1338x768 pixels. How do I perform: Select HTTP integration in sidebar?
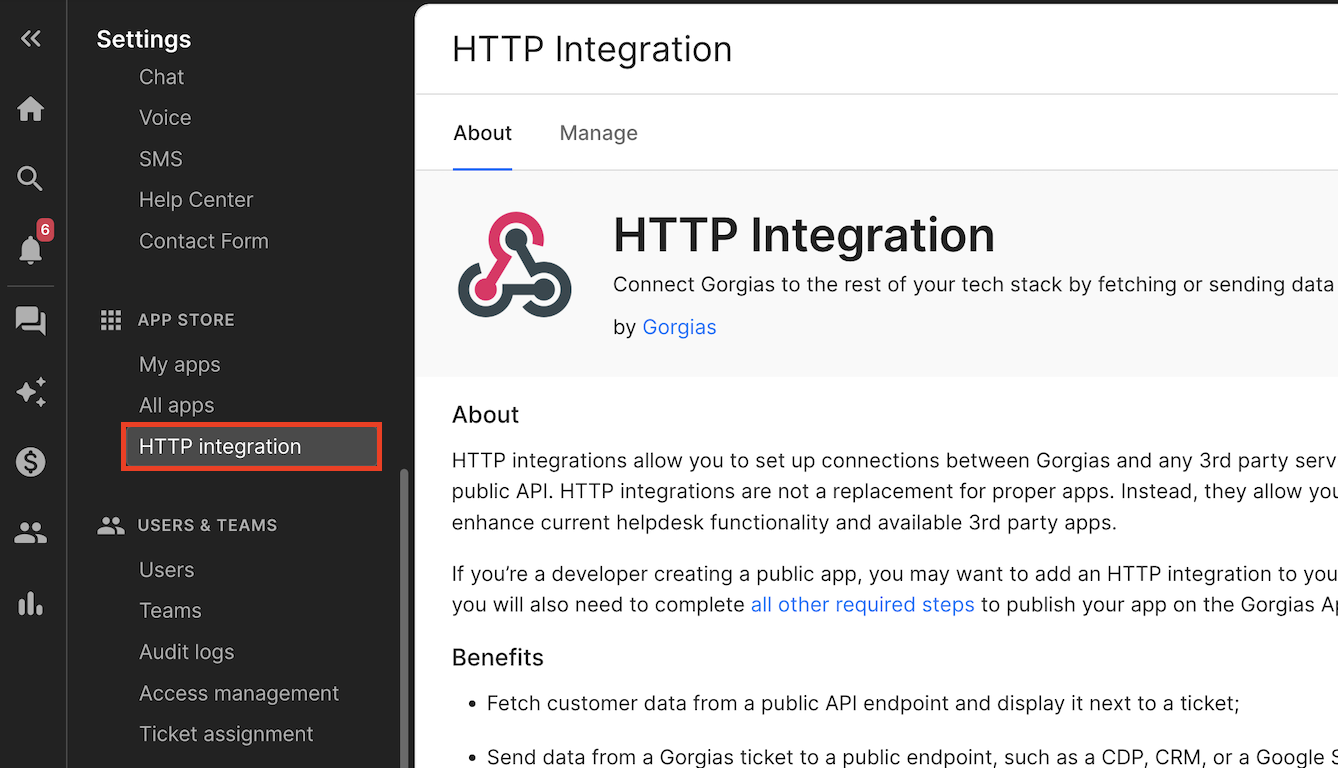click(251, 447)
